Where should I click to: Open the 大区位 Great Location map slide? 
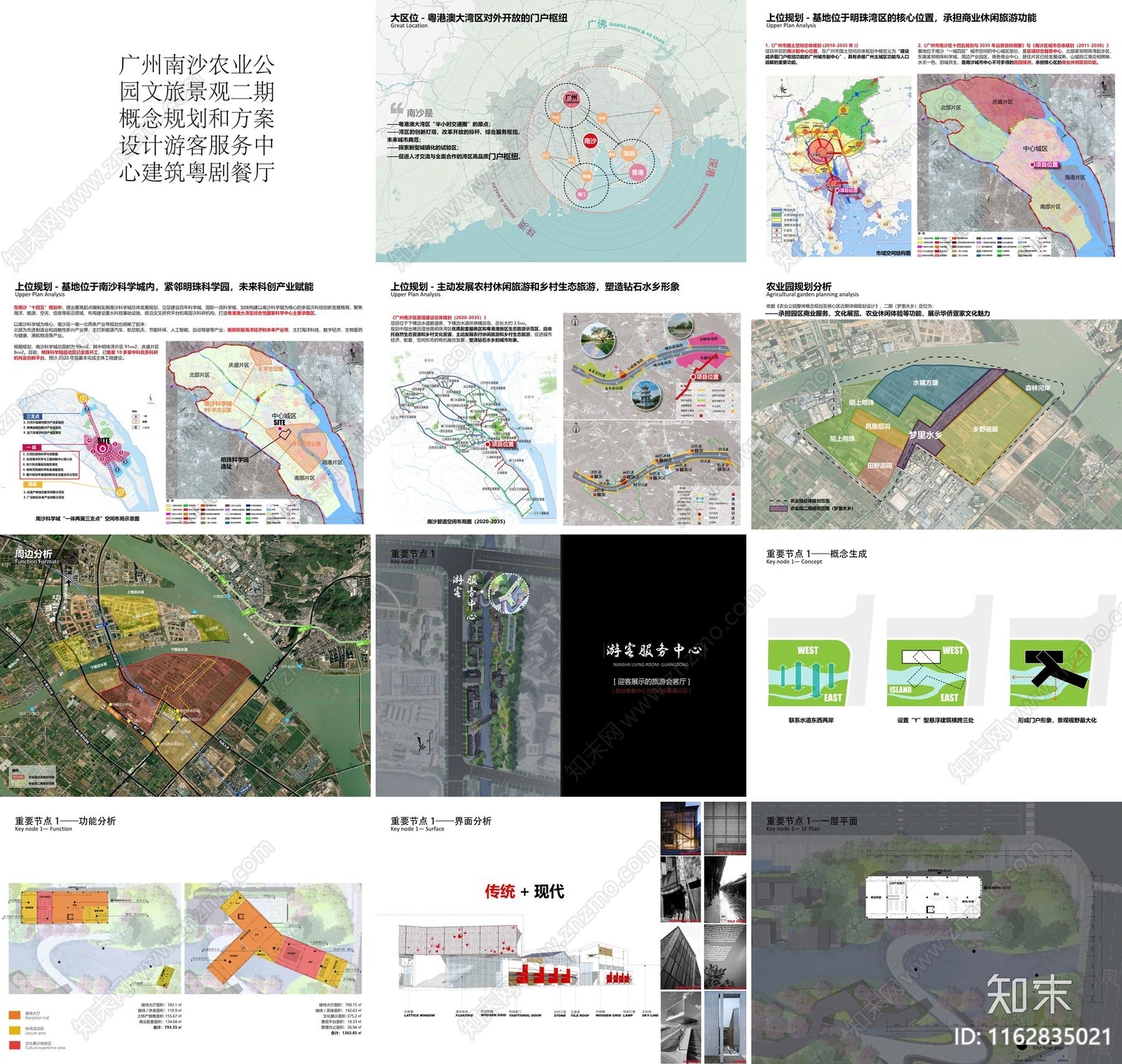[561, 131]
